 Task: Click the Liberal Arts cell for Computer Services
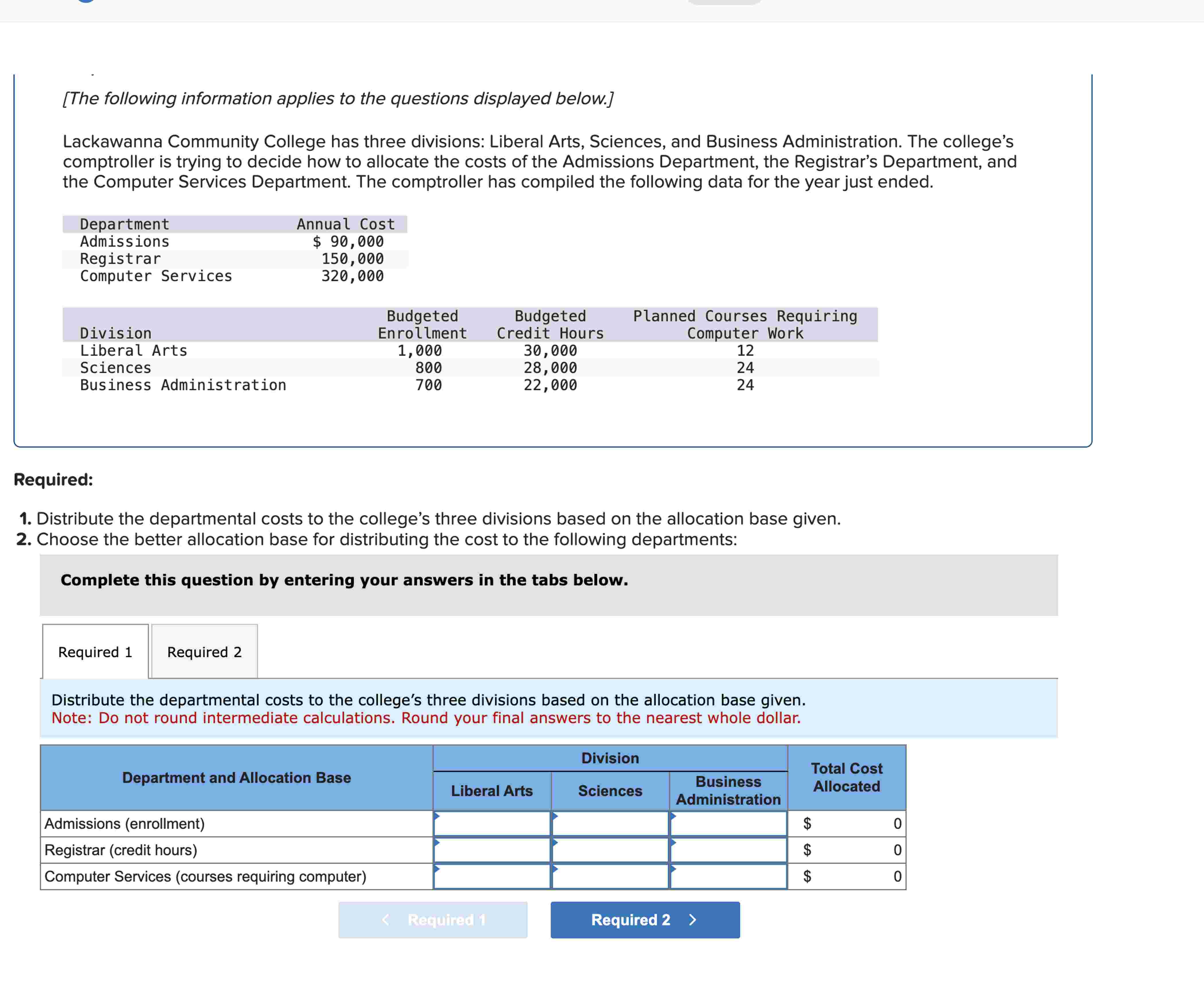[x=491, y=876]
